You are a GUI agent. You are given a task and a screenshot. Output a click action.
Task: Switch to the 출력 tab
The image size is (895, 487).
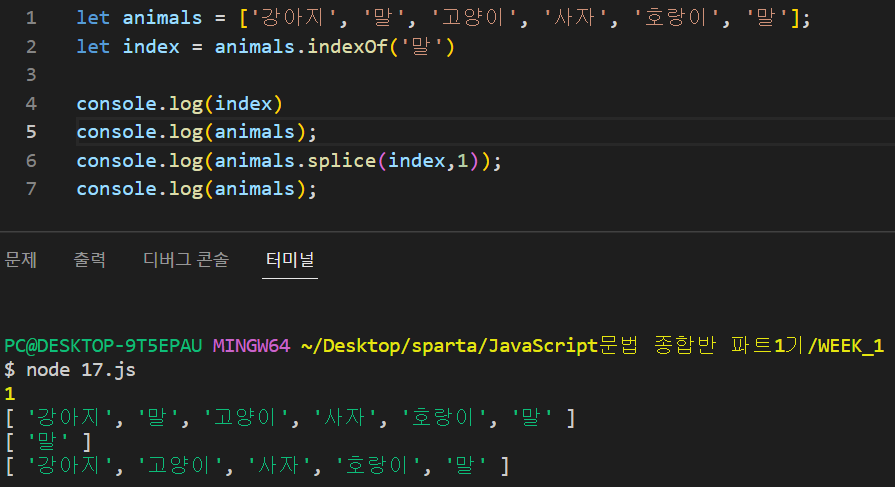coord(90,260)
